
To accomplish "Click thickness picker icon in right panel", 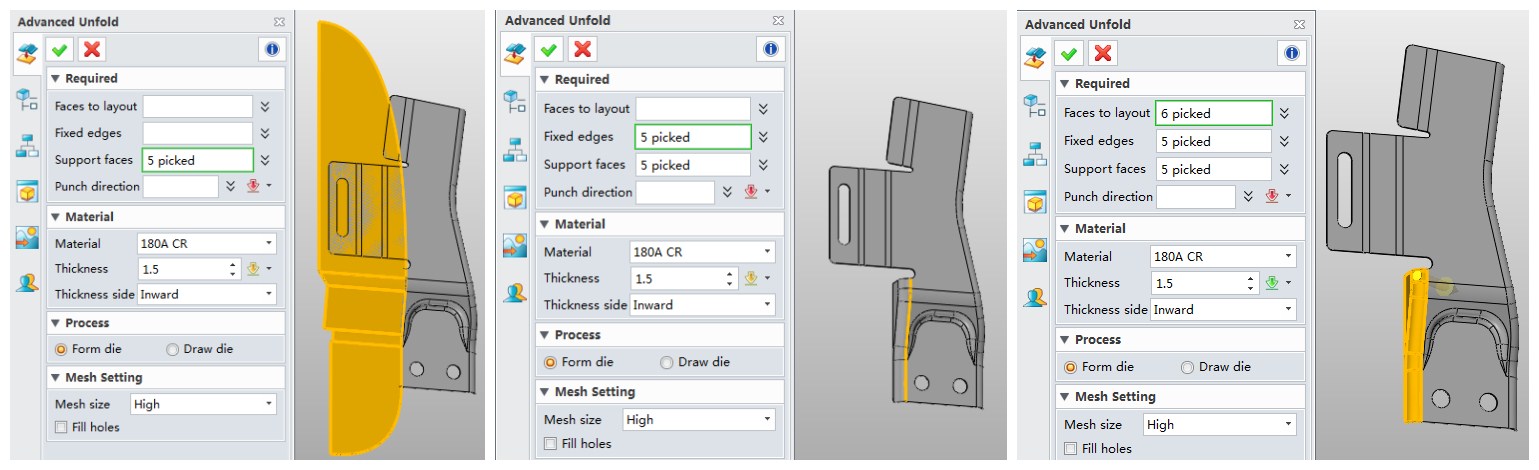I will point(1271,283).
